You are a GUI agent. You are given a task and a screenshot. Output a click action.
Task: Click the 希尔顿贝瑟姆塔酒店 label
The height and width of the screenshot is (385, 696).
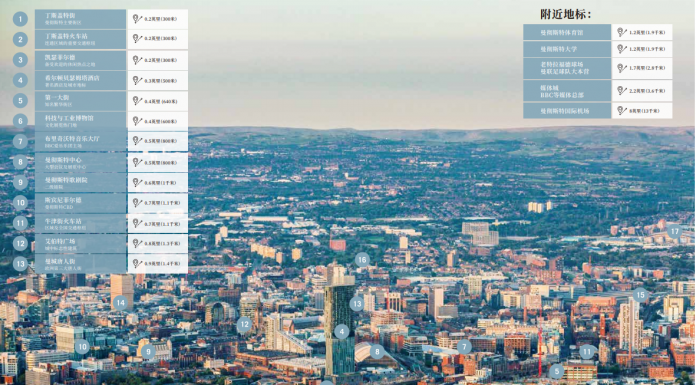72,78
